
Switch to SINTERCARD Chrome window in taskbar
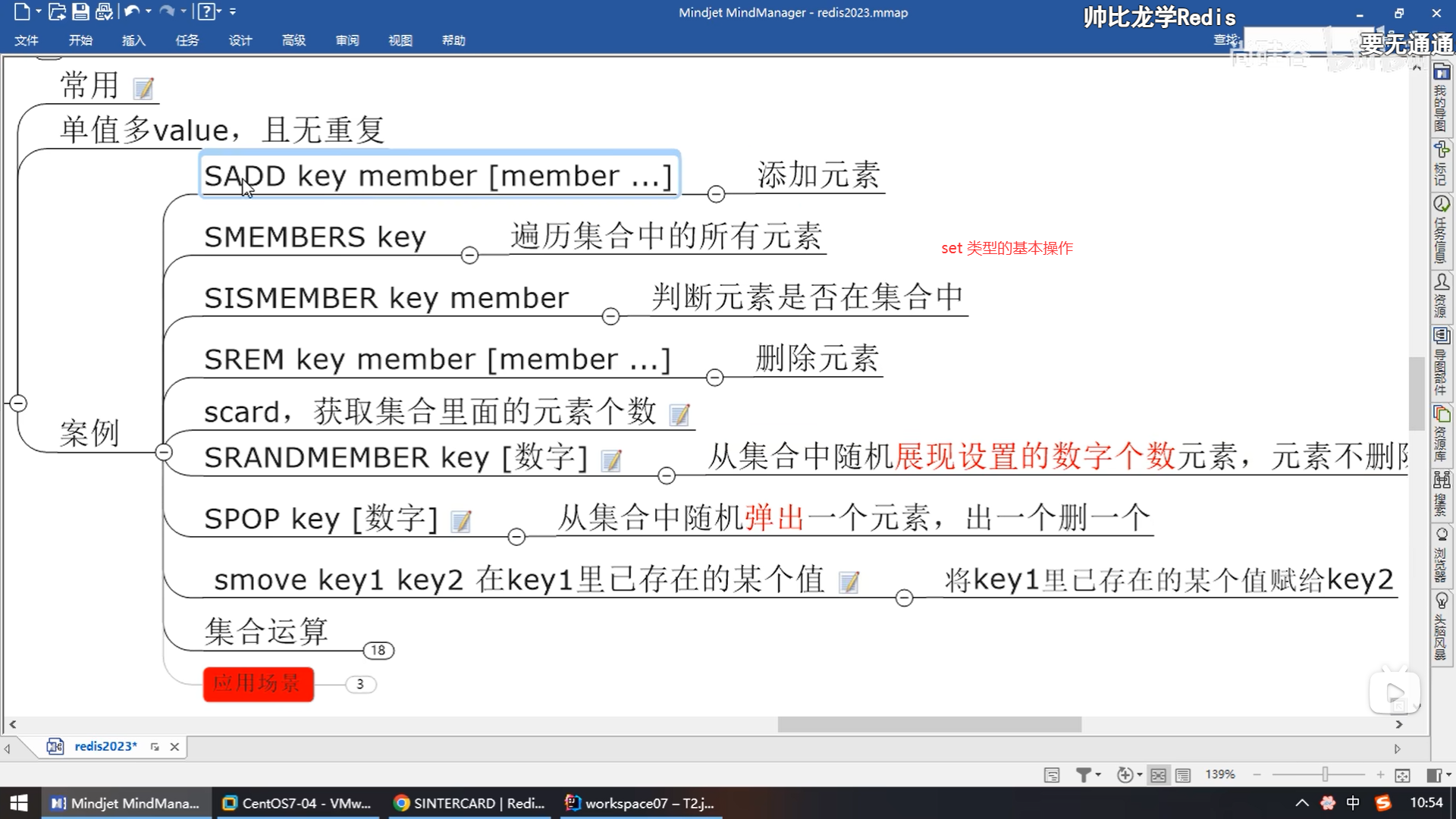470,803
